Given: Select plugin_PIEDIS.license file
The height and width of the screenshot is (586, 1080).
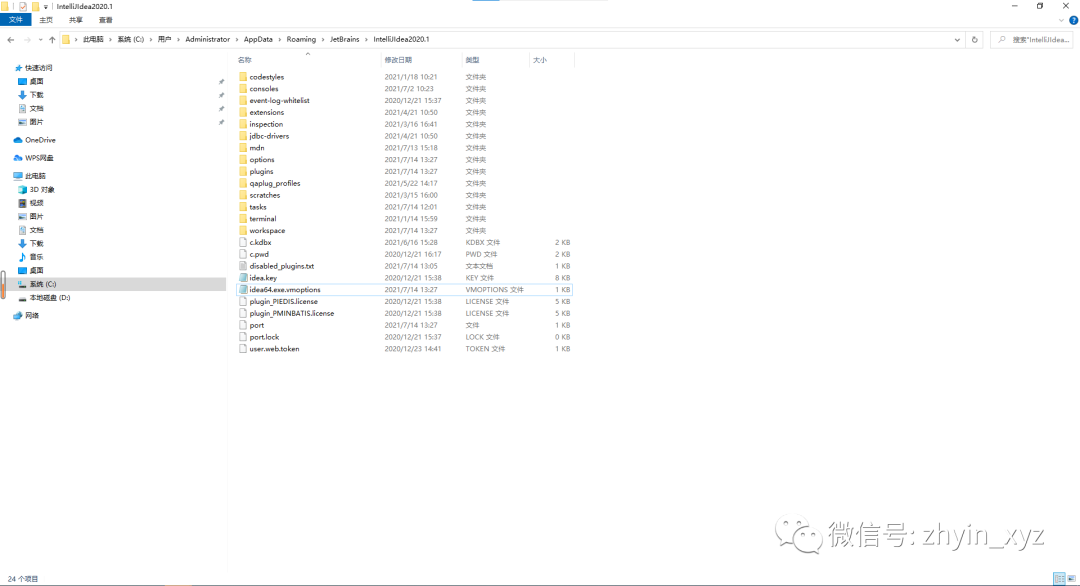Looking at the screenshot, I should 283,302.
